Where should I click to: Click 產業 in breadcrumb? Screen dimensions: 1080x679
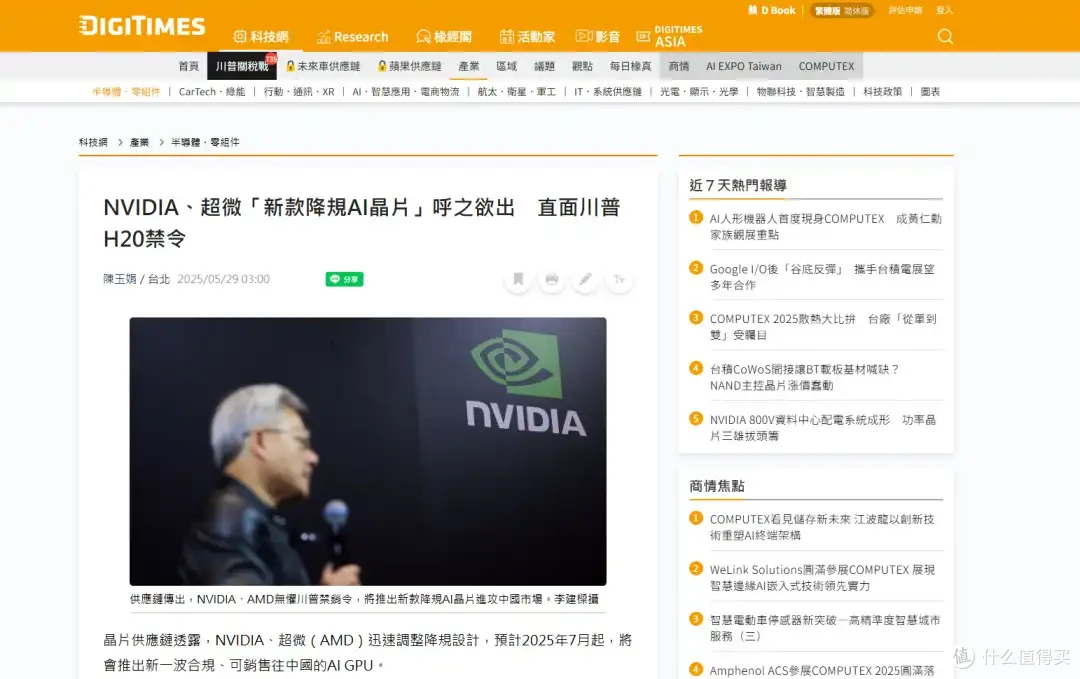coord(139,142)
